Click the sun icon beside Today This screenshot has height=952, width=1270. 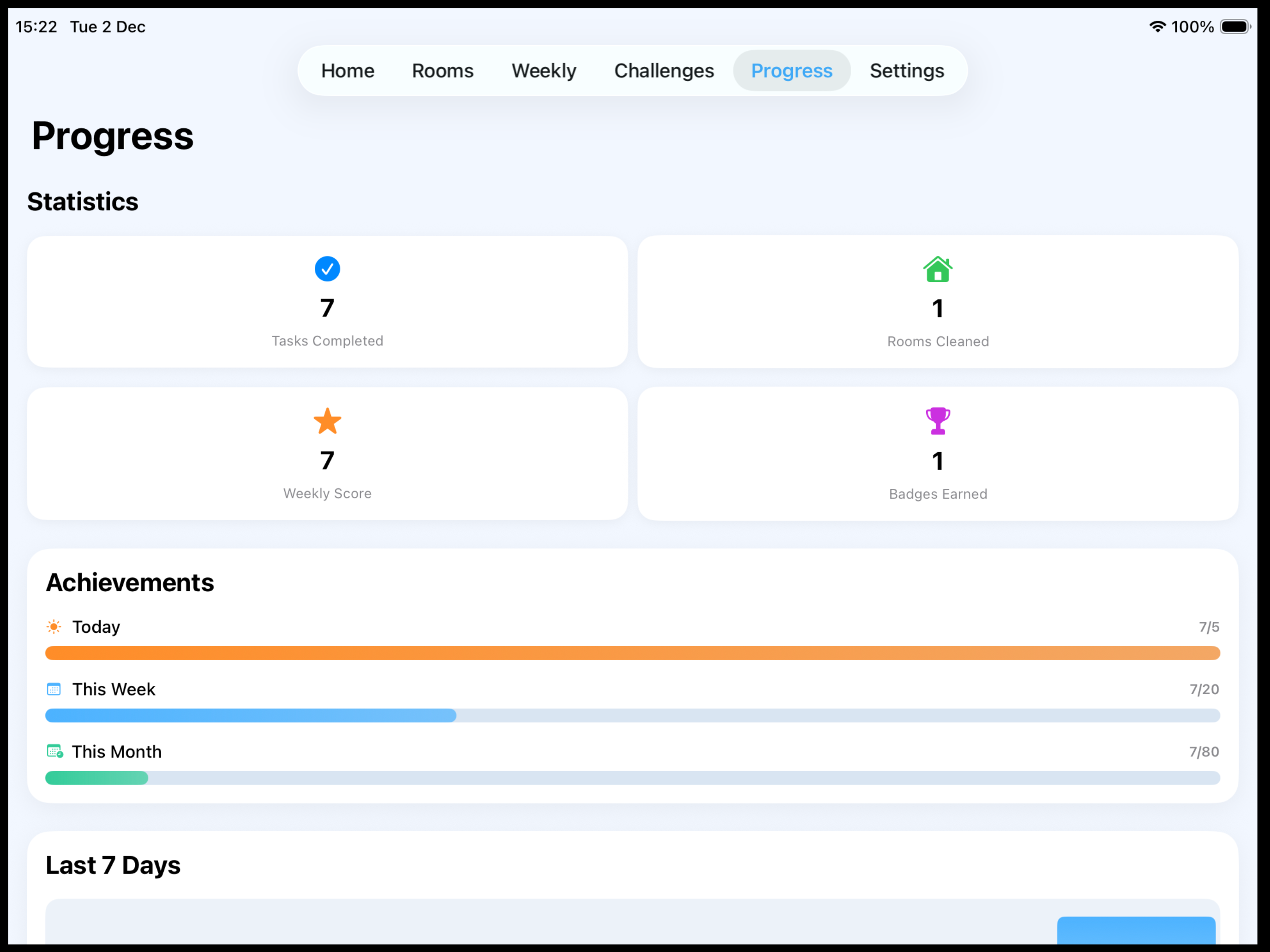coord(54,627)
